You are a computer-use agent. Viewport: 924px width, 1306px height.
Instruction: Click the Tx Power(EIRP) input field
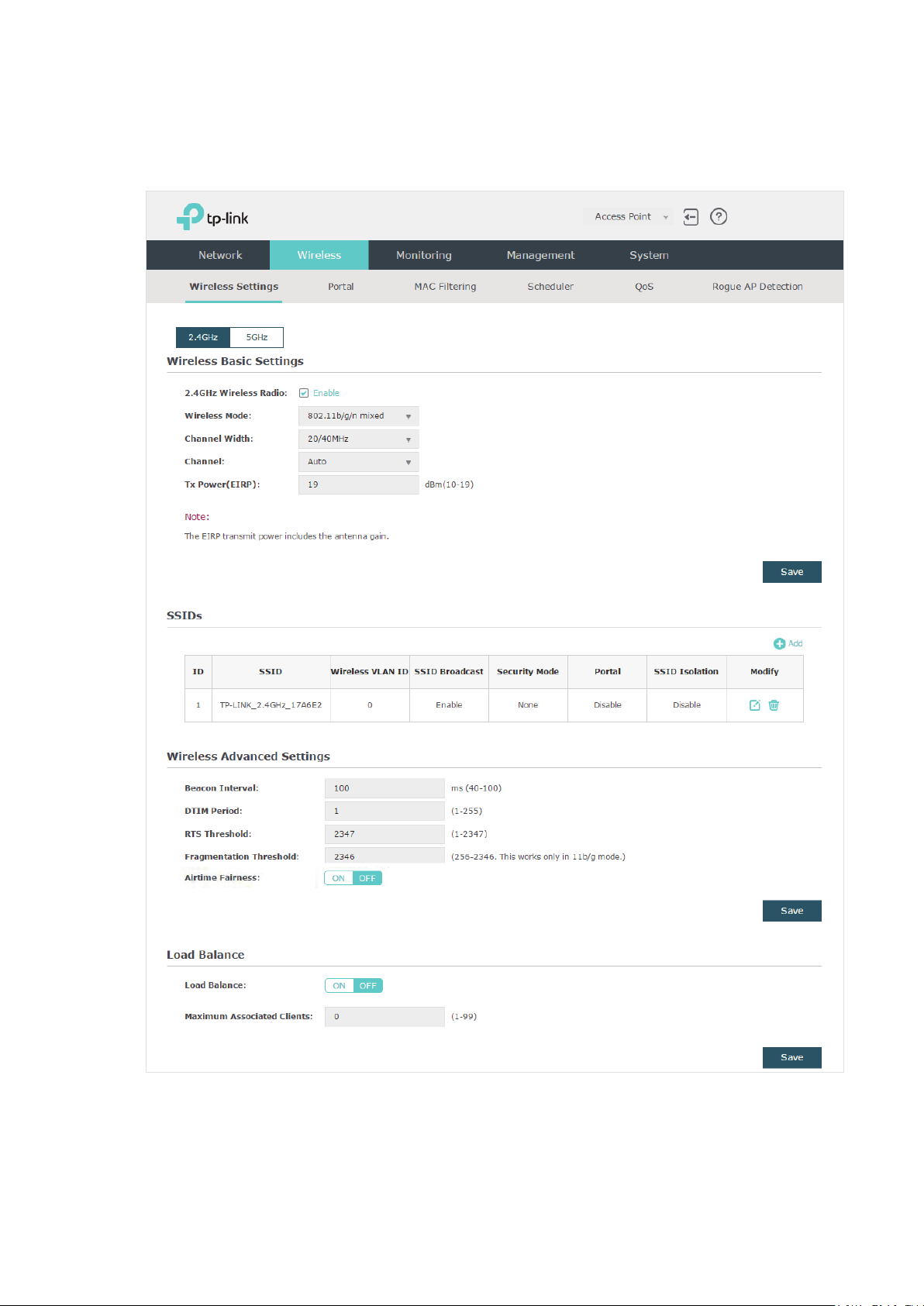[358, 484]
